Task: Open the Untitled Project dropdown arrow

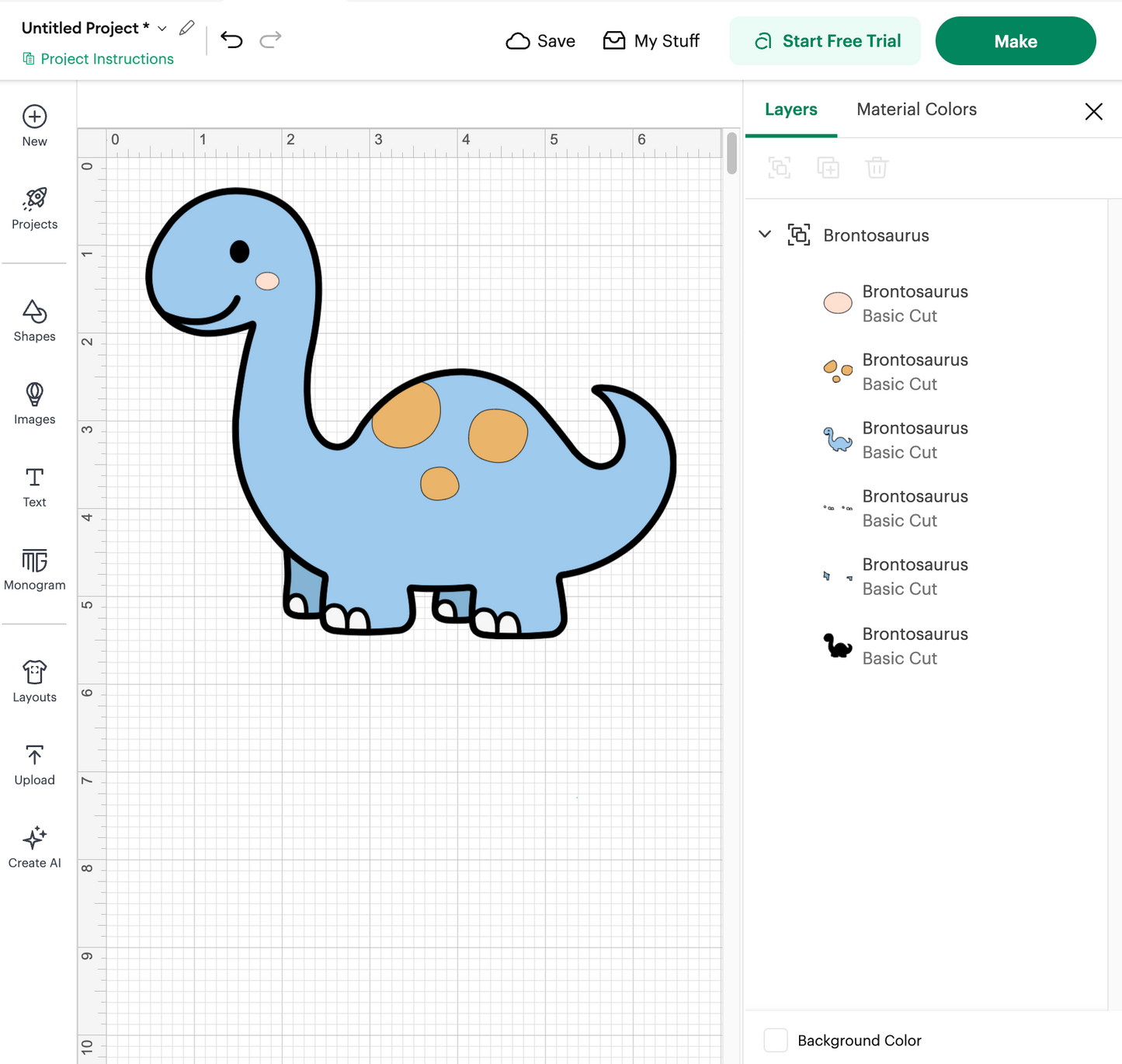Action: click(x=162, y=29)
